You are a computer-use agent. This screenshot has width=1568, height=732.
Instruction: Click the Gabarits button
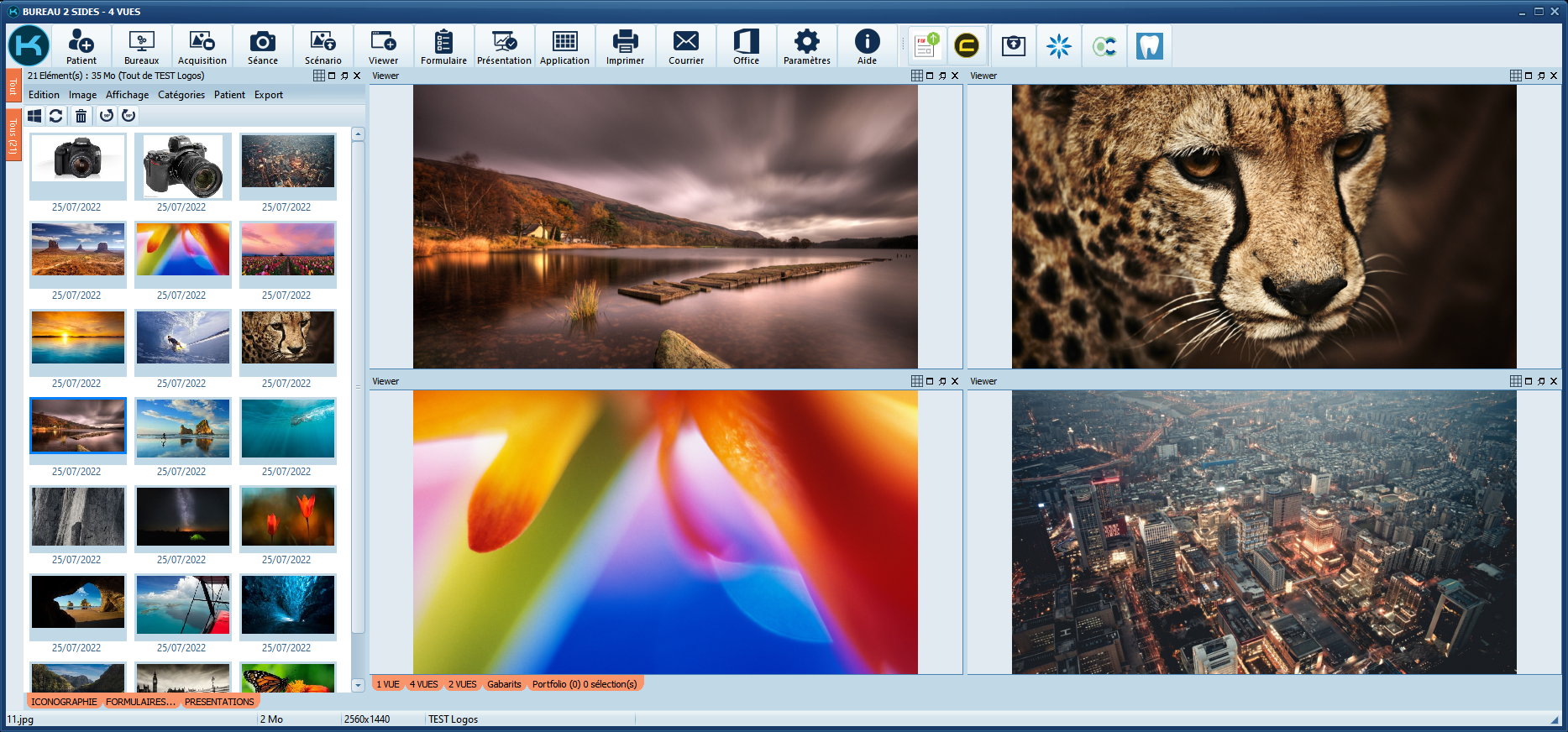pyautogui.click(x=504, y=684)
